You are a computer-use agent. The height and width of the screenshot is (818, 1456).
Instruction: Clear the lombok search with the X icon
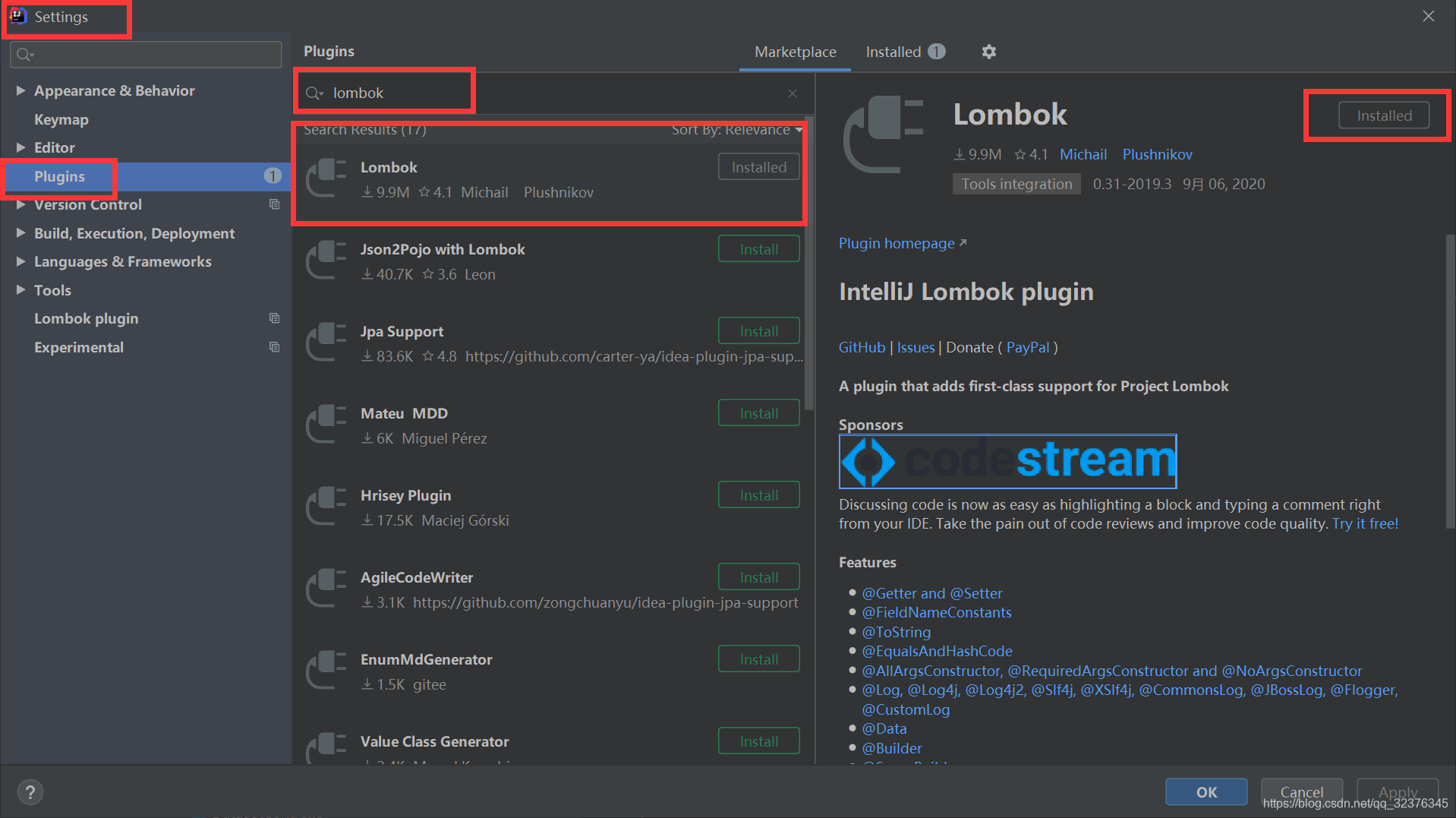[x=793, y=93]
